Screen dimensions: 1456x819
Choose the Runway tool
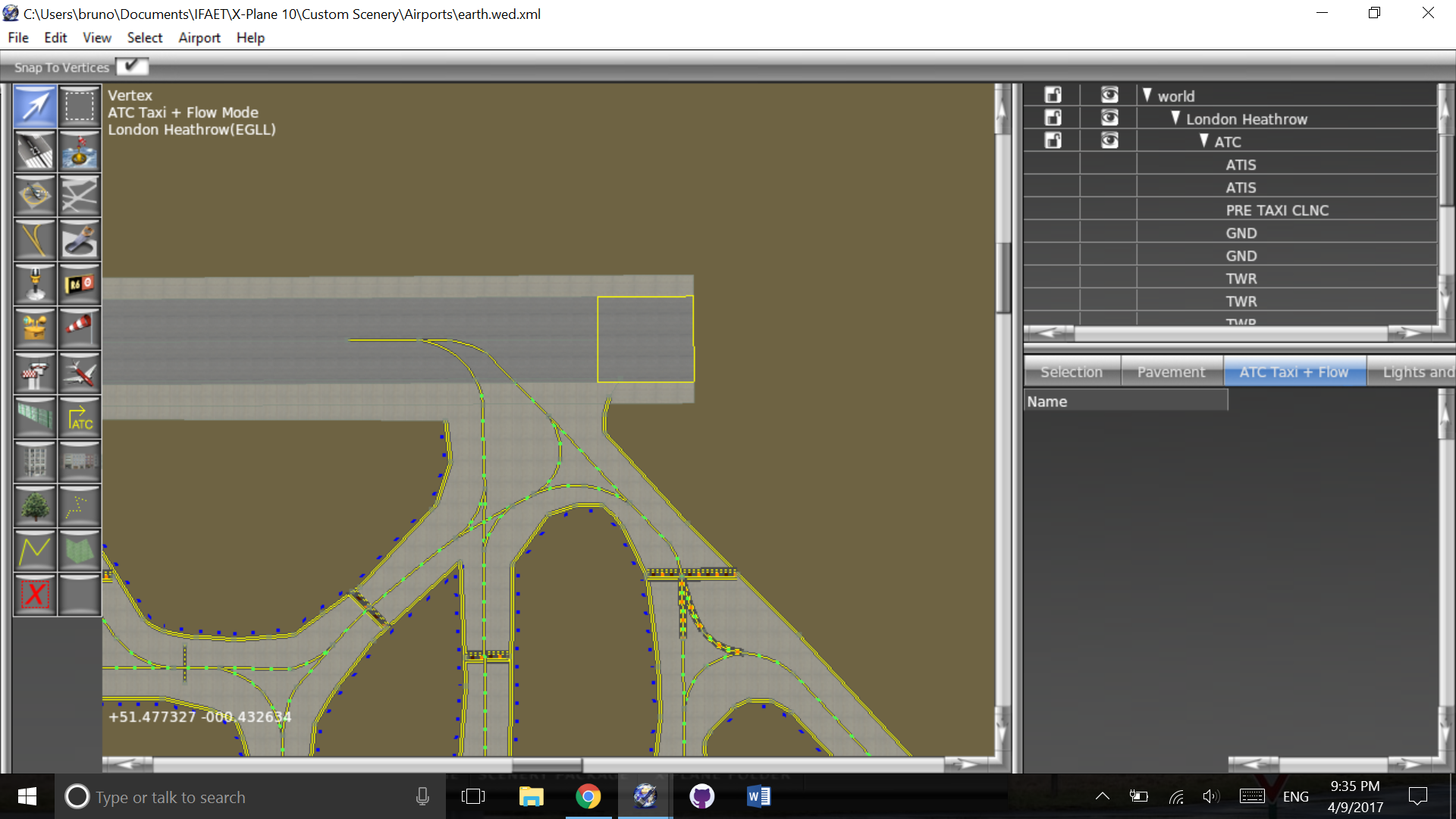tap(35, 151)
